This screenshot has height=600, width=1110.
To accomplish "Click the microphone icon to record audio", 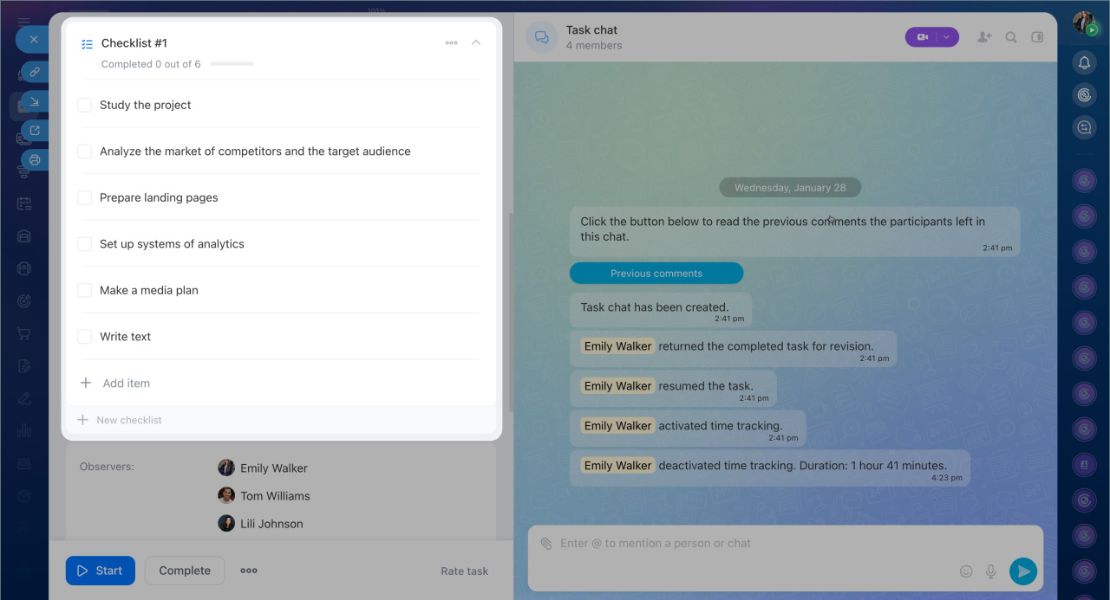I will tap(991, 571).
